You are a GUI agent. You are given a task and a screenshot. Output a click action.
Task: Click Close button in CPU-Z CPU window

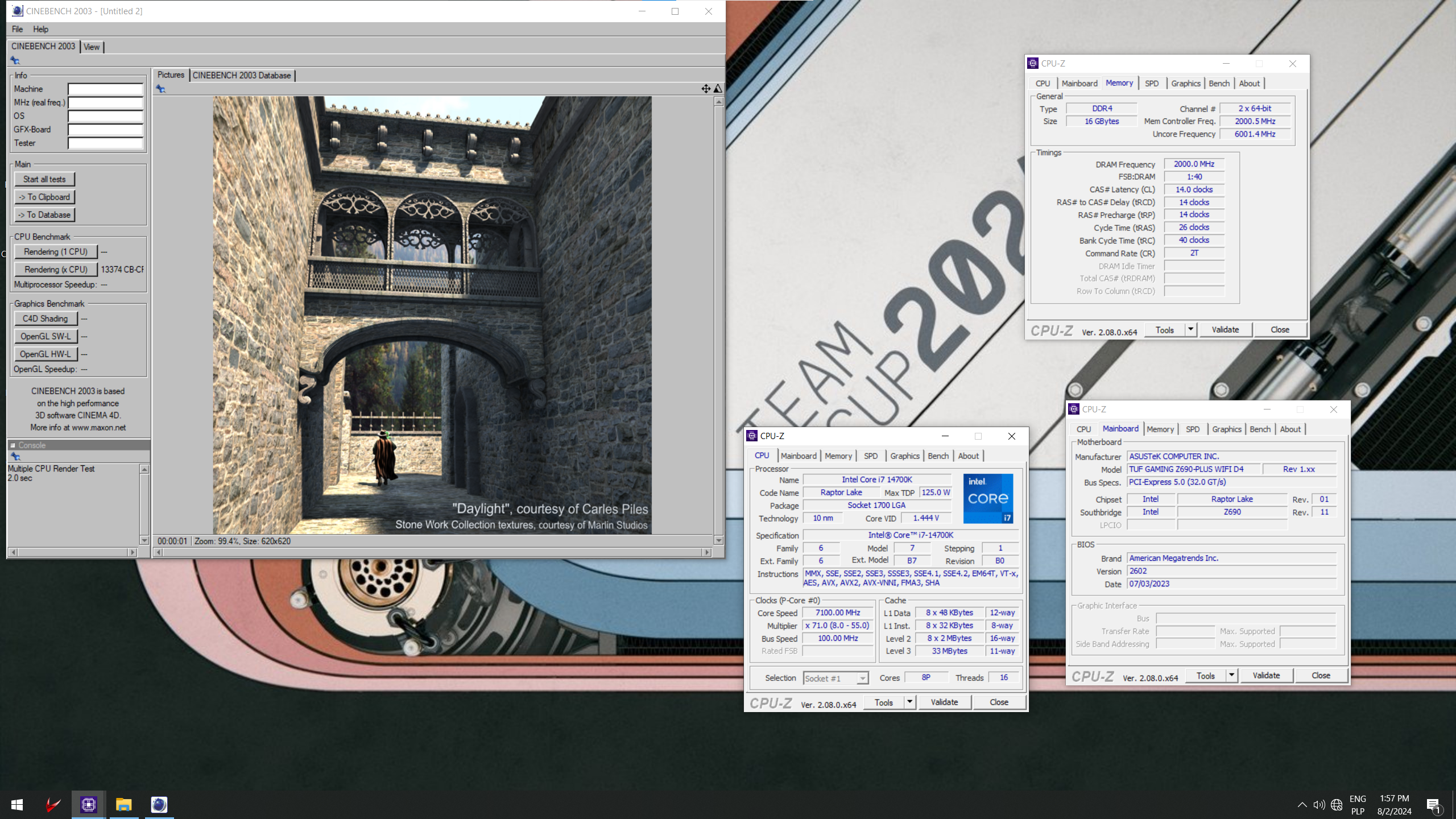(x=999, y=702)
